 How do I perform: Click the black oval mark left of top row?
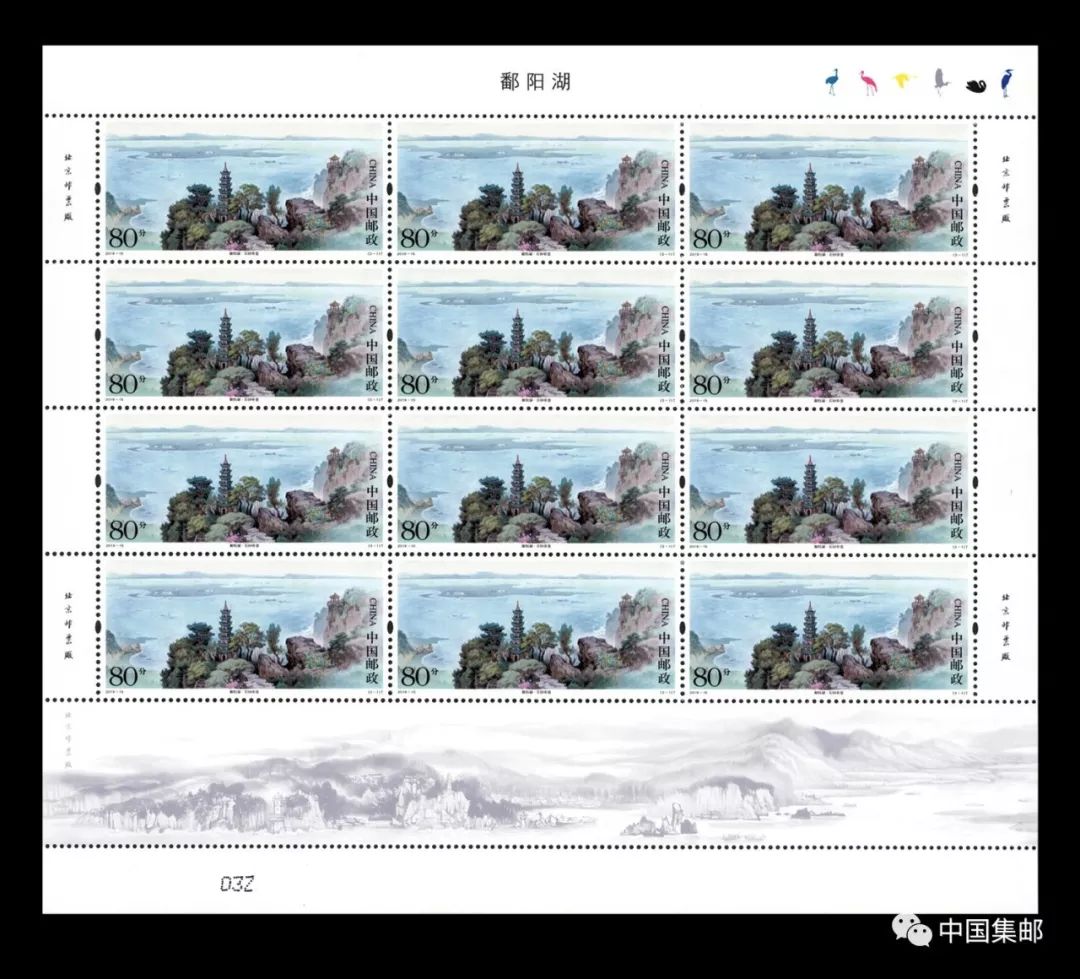point(98,189)
